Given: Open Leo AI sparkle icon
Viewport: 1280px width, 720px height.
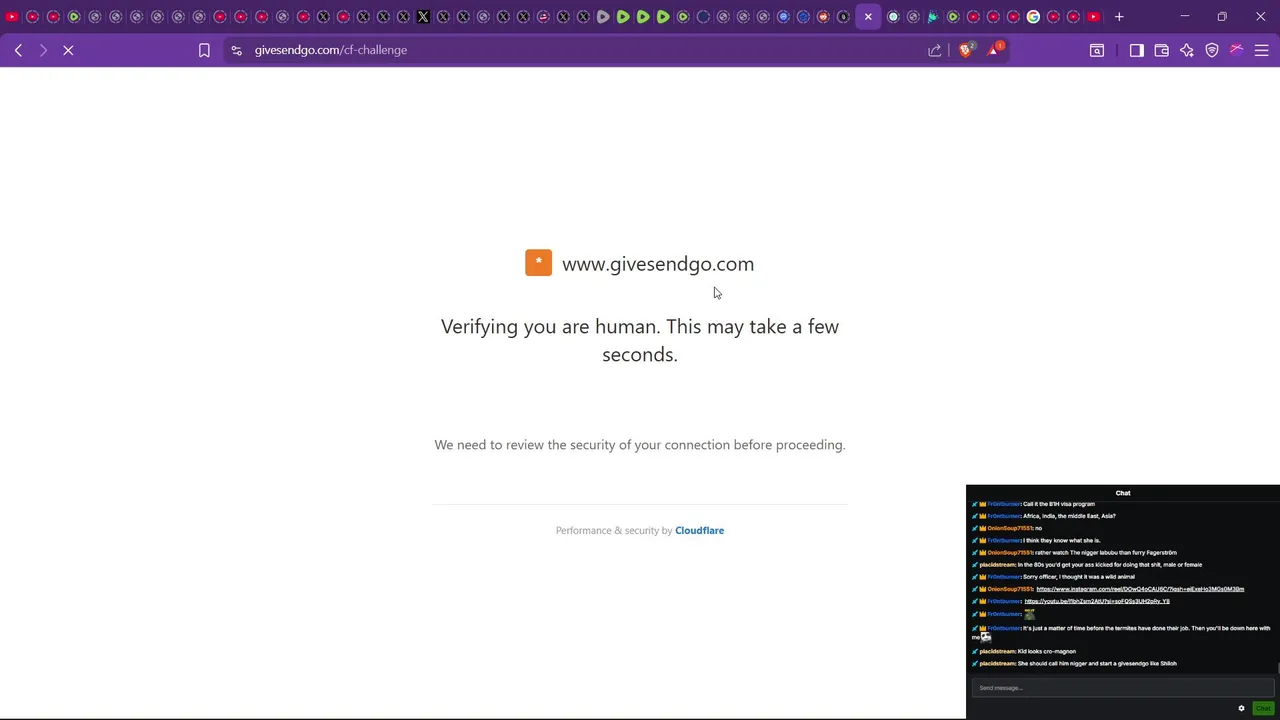Looking at the screenshot, I should click(x=1187, y=50).
